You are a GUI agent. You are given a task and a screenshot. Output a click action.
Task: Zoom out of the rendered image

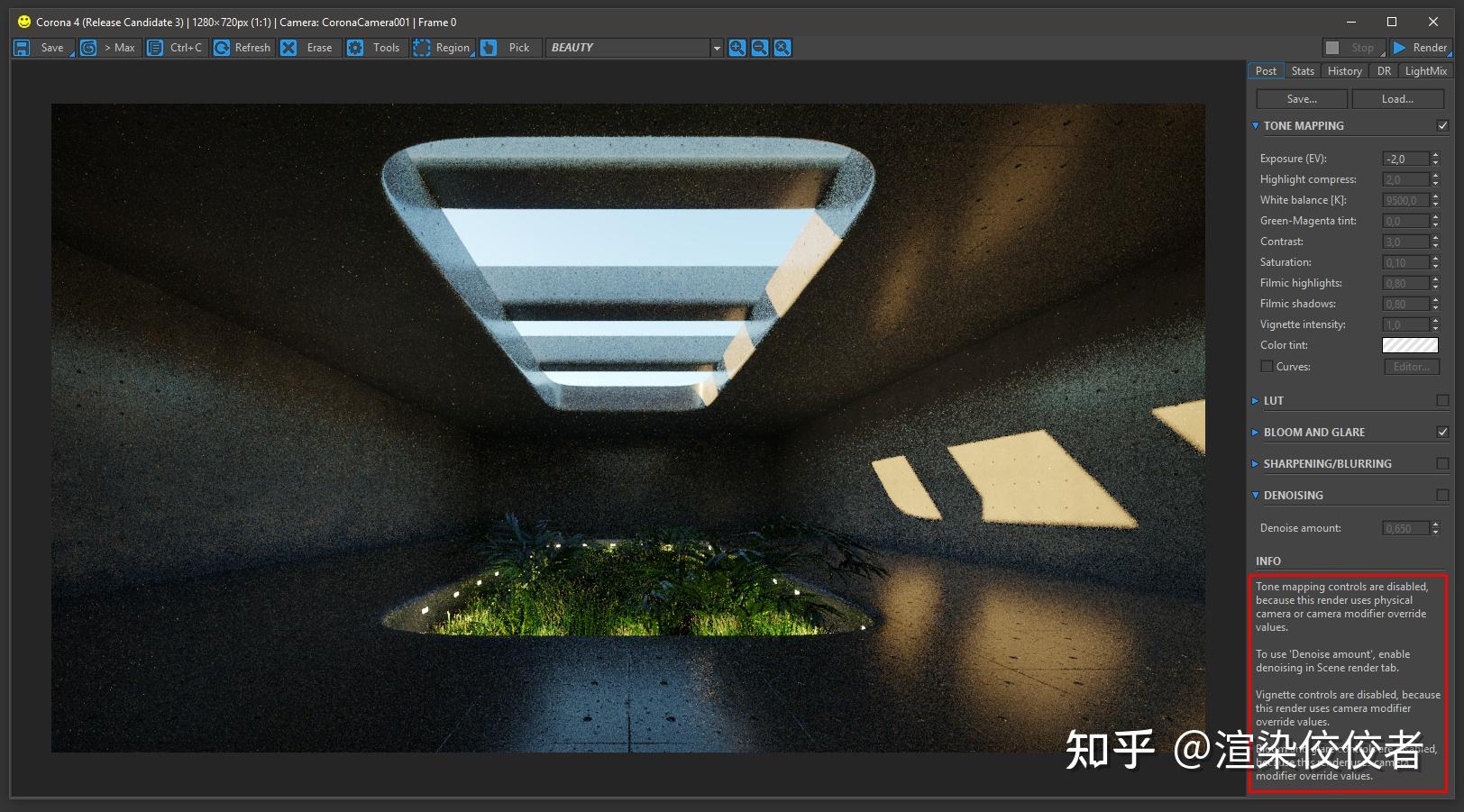coord(760,48)
